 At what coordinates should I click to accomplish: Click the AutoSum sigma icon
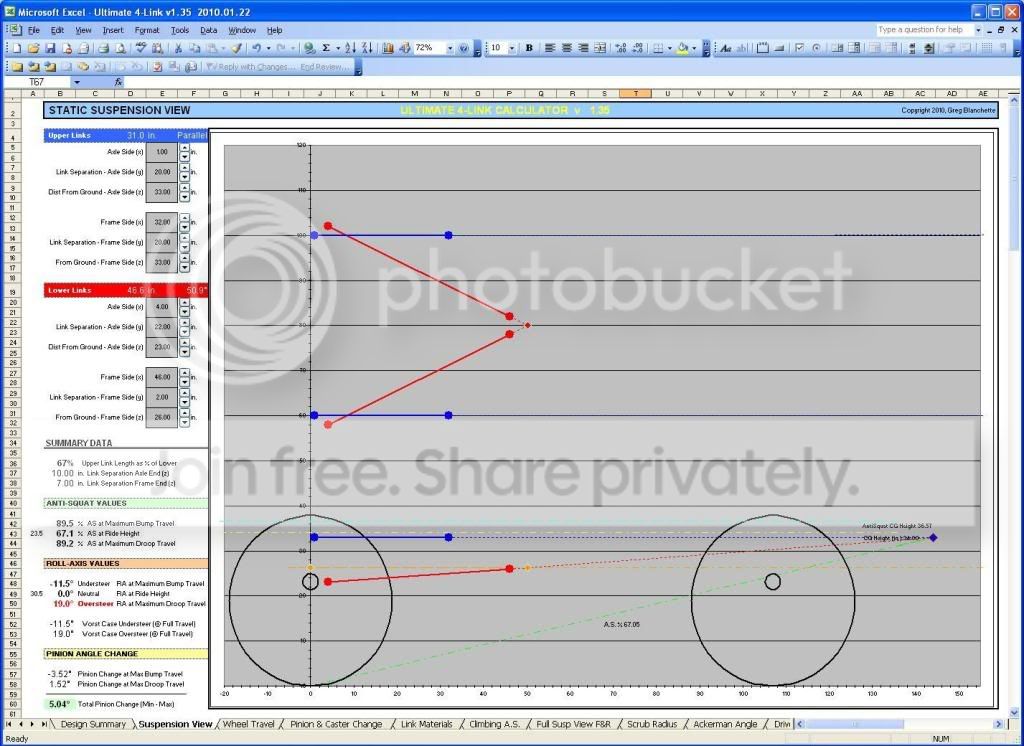(326, 48)
